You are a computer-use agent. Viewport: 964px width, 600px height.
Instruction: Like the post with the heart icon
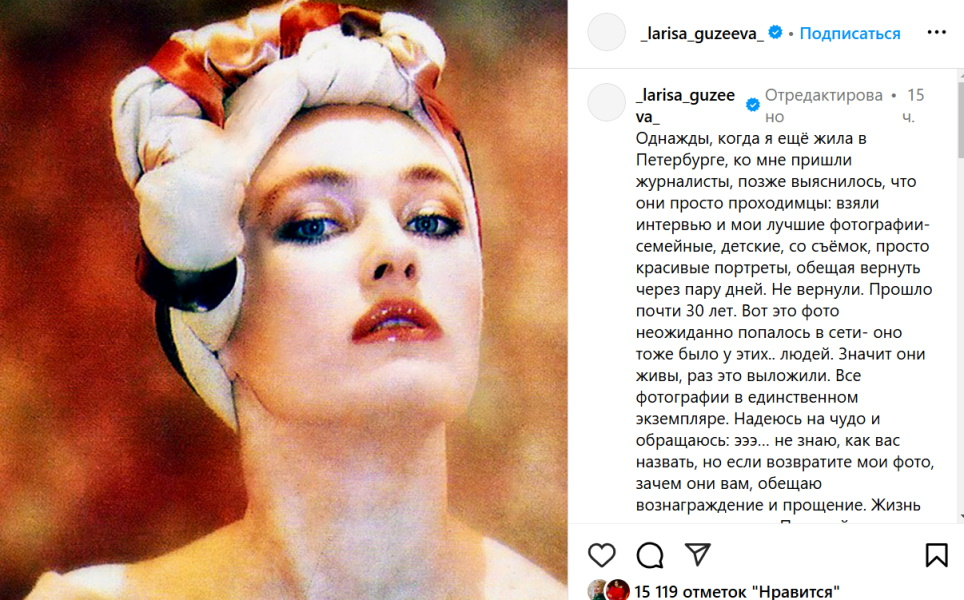tap(601, 555)
